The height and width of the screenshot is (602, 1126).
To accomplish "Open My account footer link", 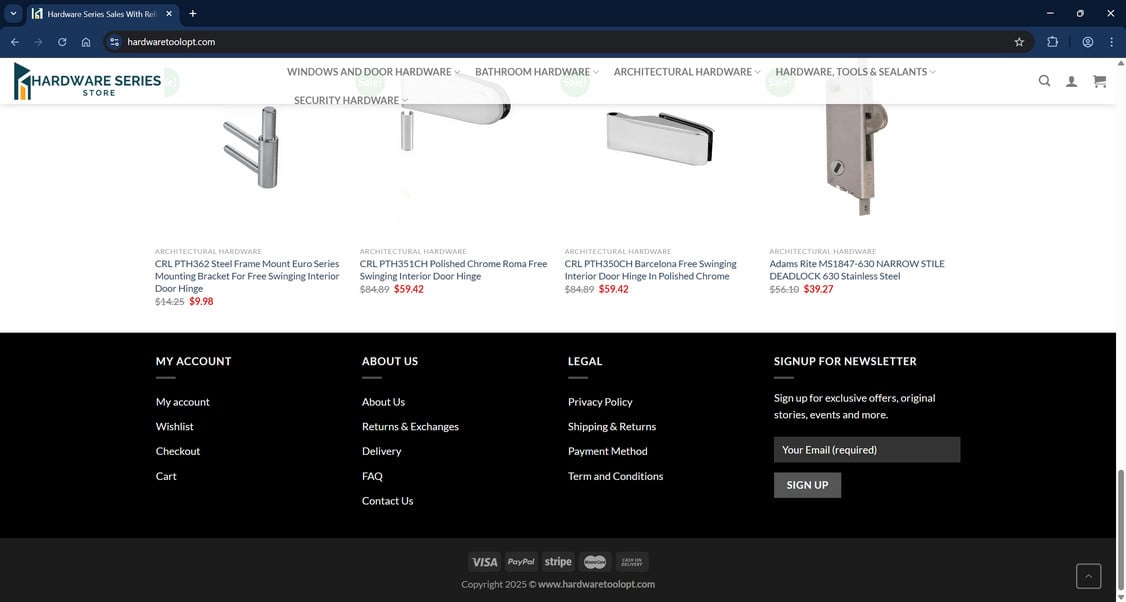I will [x=182, y=402].
